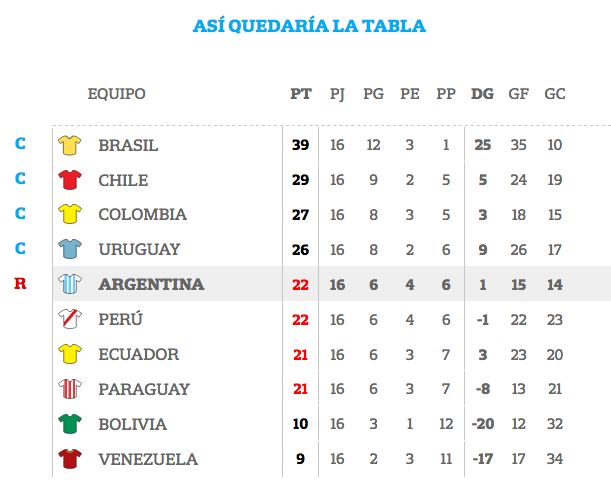Click Bolivia's -20 goal difference
The height and width of the screenshot is (488, 611).
483,424
